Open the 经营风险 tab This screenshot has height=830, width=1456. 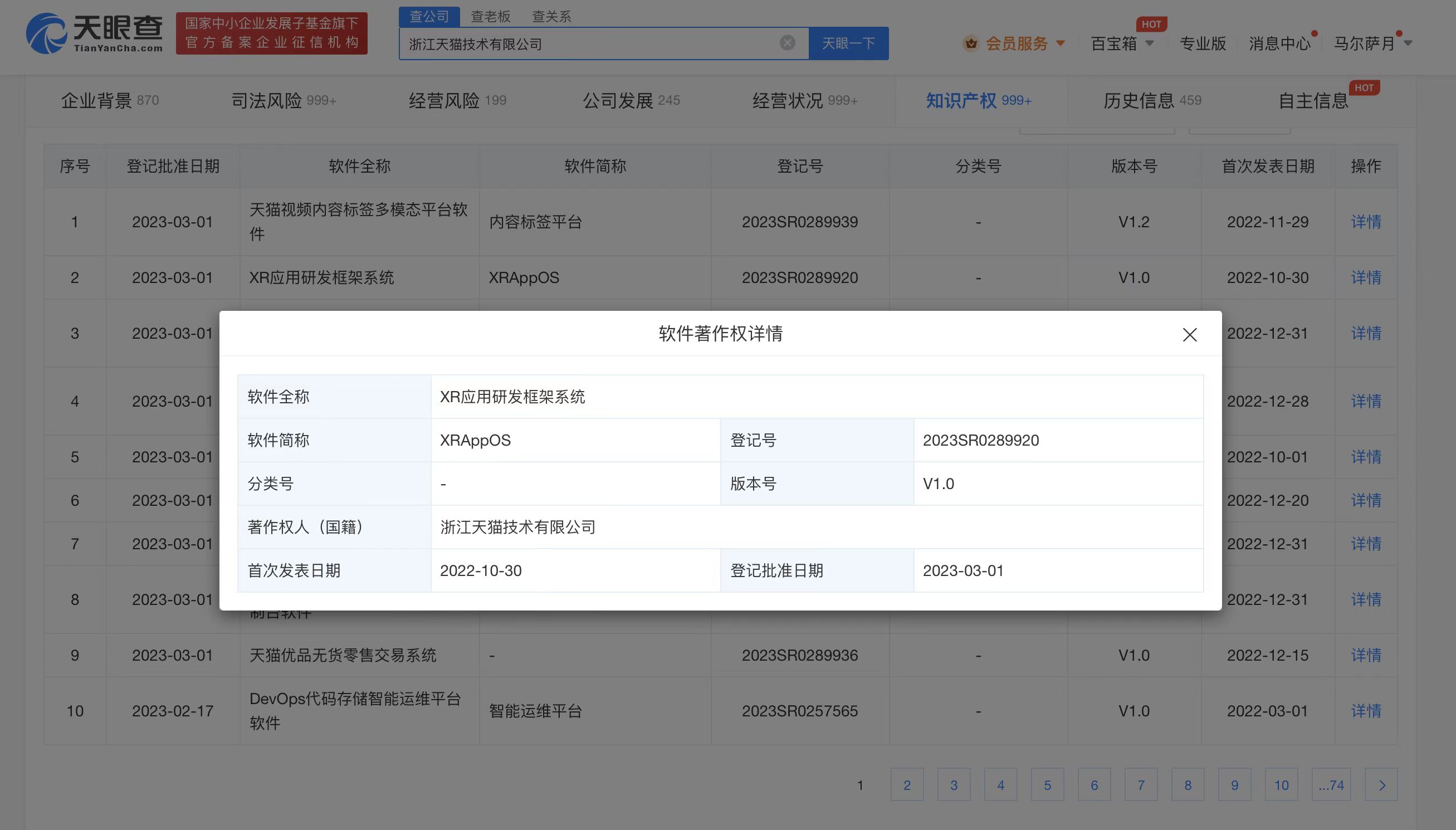(x=457, y=101)
